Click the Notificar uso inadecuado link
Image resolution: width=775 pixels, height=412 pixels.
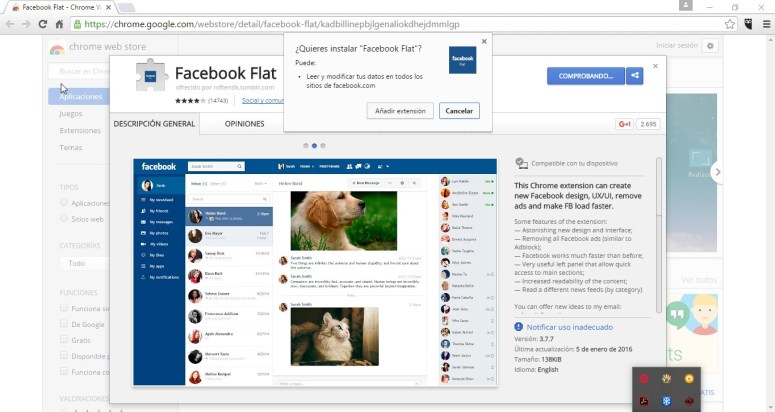(569, 327)
